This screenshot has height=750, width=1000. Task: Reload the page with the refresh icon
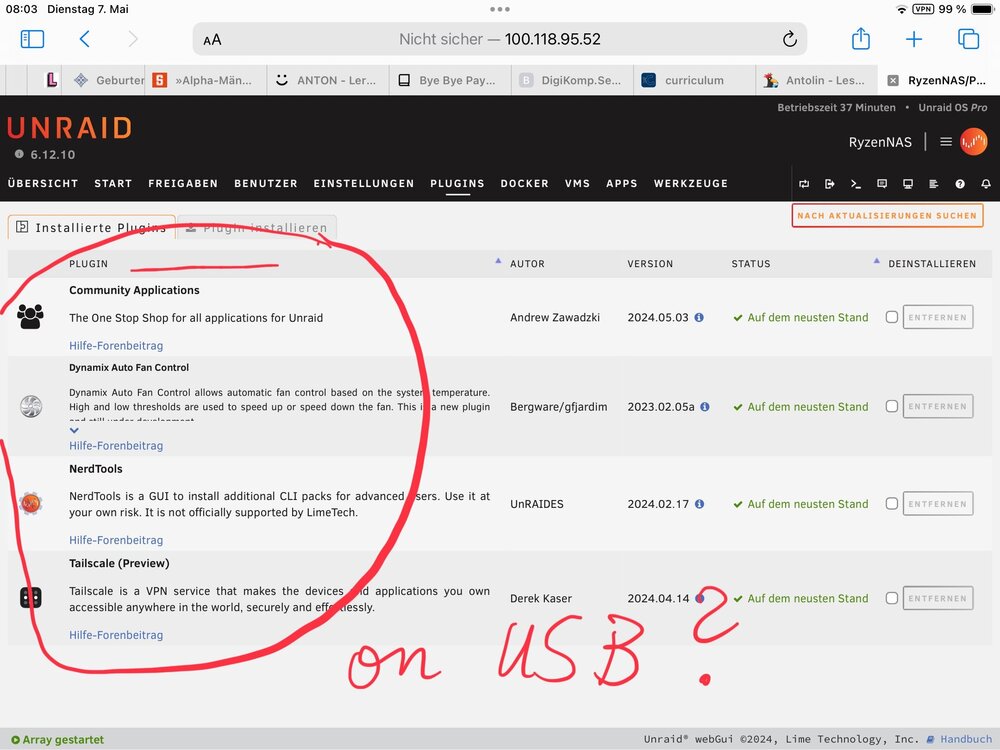pos(790,39)
